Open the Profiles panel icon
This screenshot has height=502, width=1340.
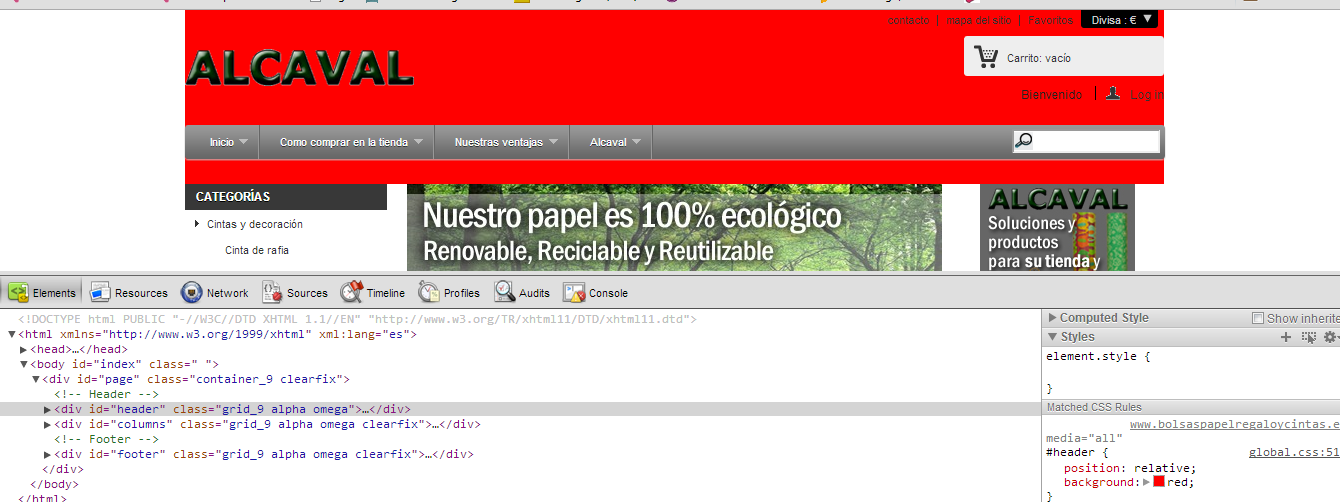pyautogui.click(x=429, y=292)
